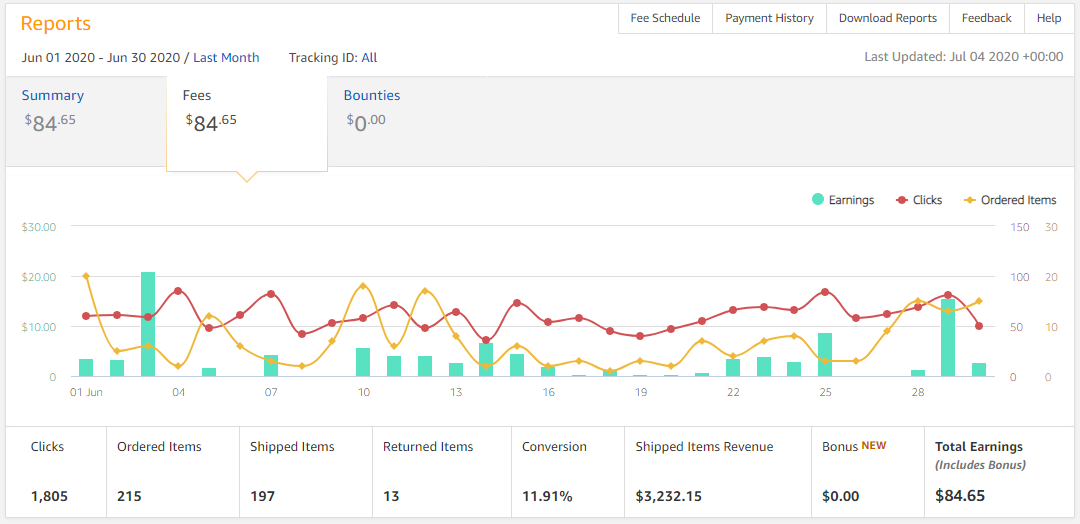Click the Clicks total 1,805

click(x=50, y=496)
